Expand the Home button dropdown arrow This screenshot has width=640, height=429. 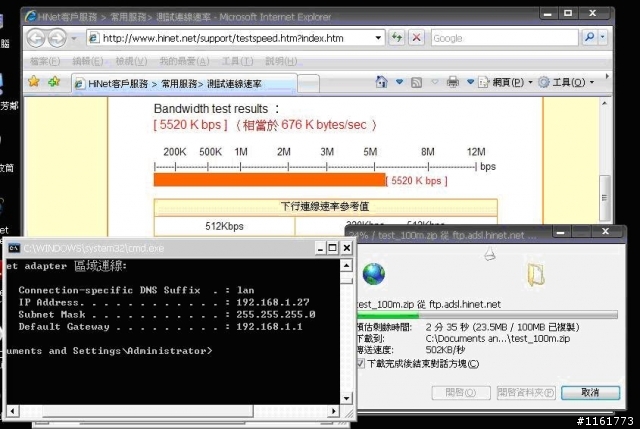(400, 82)
